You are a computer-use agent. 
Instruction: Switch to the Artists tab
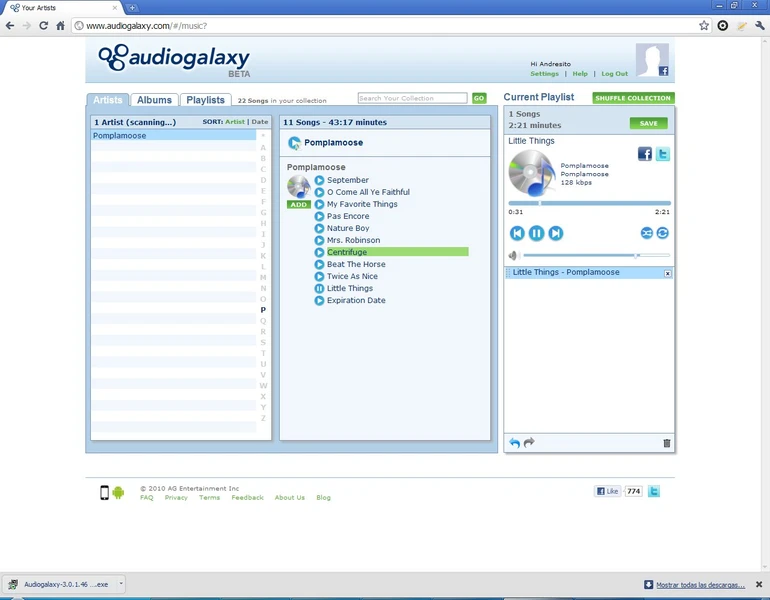(x=108, y=100)
